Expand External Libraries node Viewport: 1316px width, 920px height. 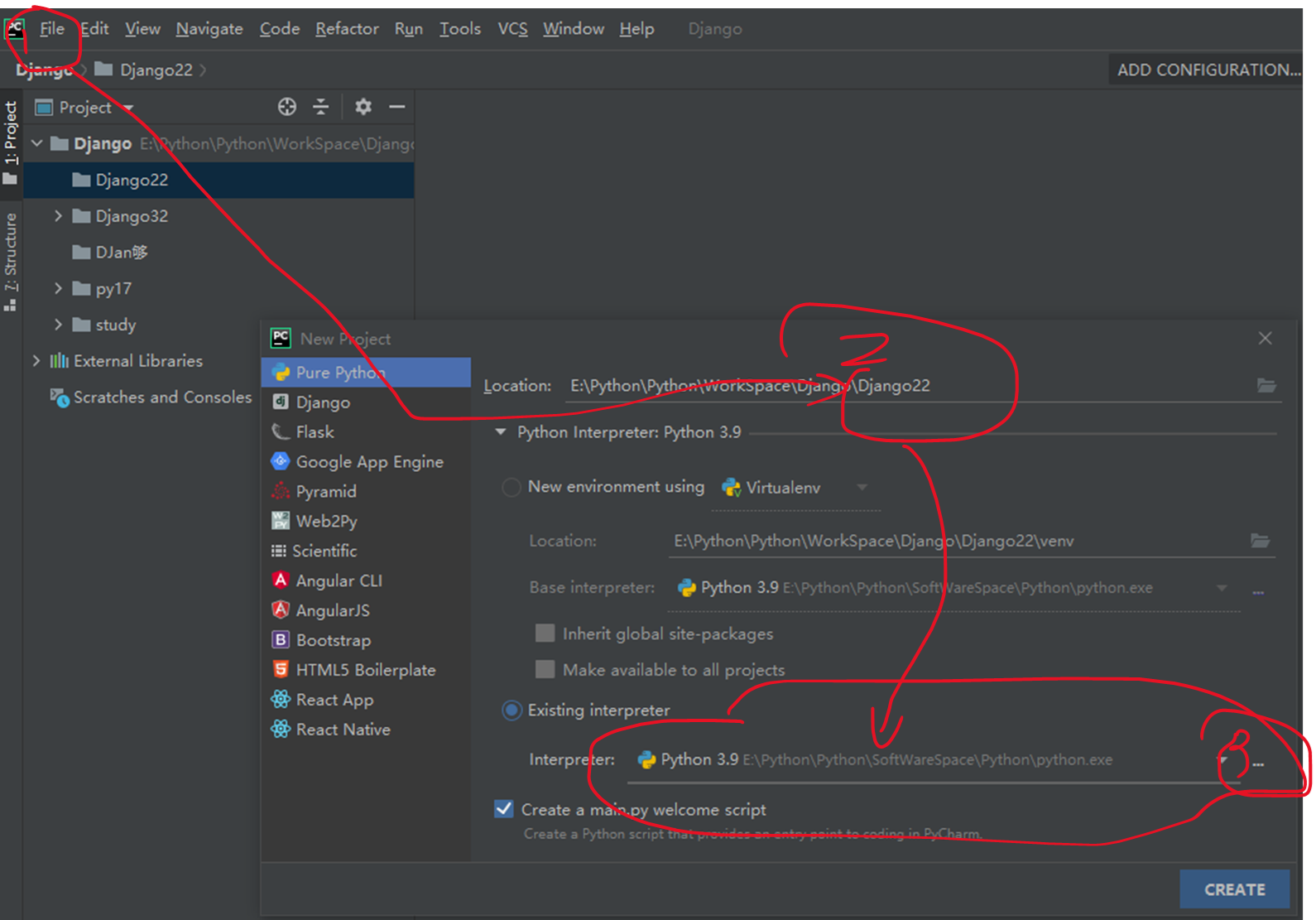tap(36, 361)
